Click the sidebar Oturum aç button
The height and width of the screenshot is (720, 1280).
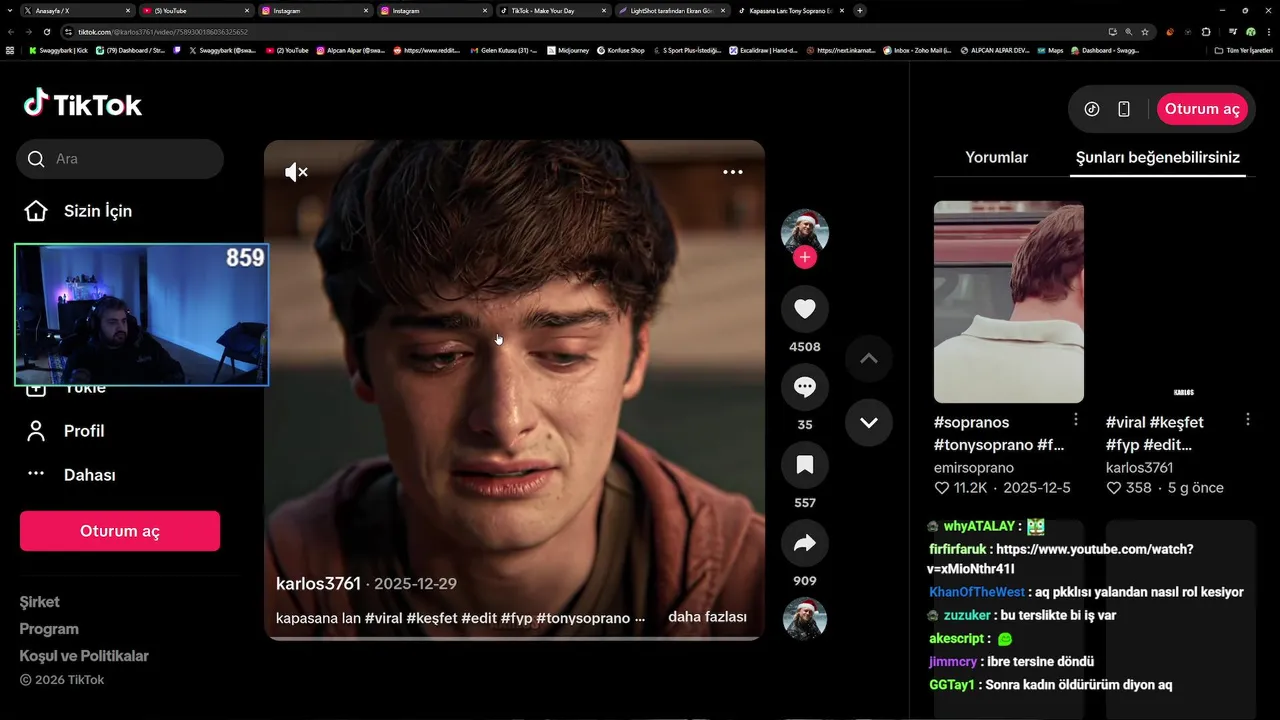(x=120, y=531)
